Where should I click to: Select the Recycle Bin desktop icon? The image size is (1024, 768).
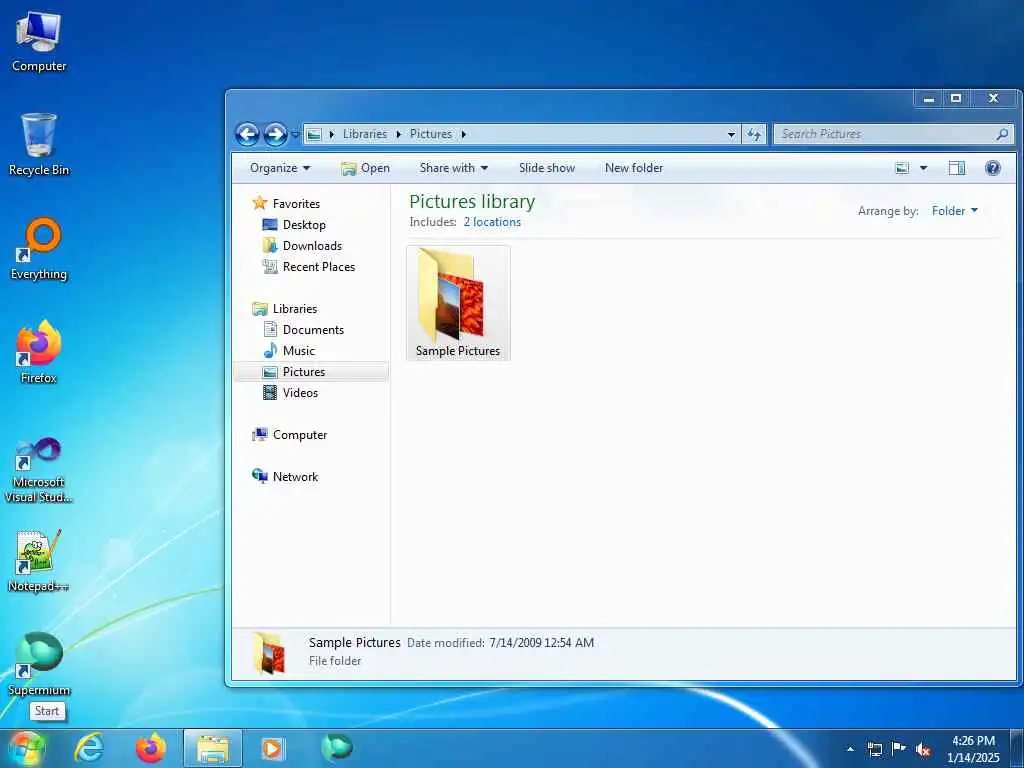[39, 144]
